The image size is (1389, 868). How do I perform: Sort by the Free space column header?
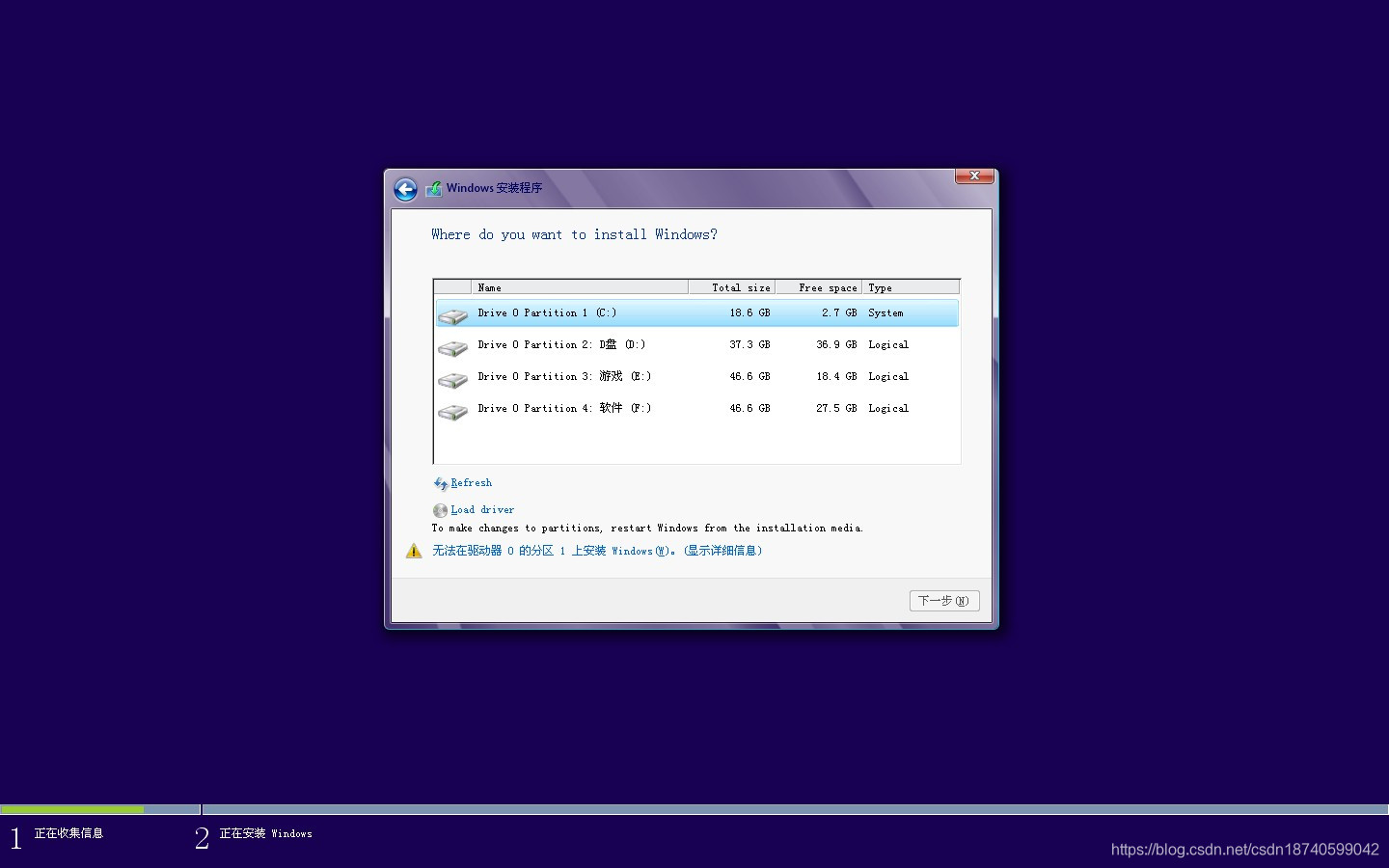pyautogui.click(x=819, y=287)
